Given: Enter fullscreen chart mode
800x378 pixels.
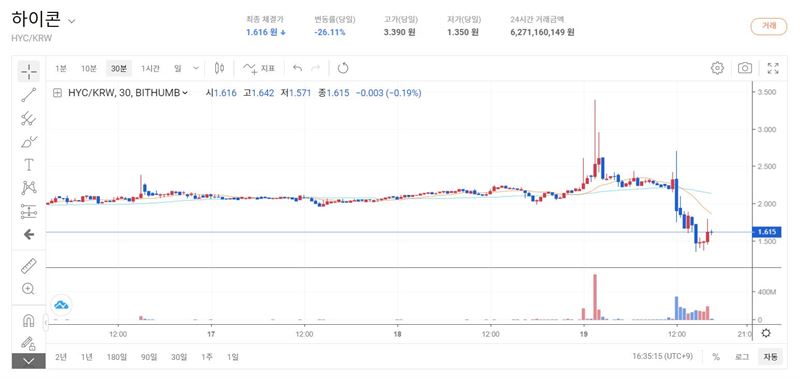Looking at the screenshot, I should click(x=773, y=68).
